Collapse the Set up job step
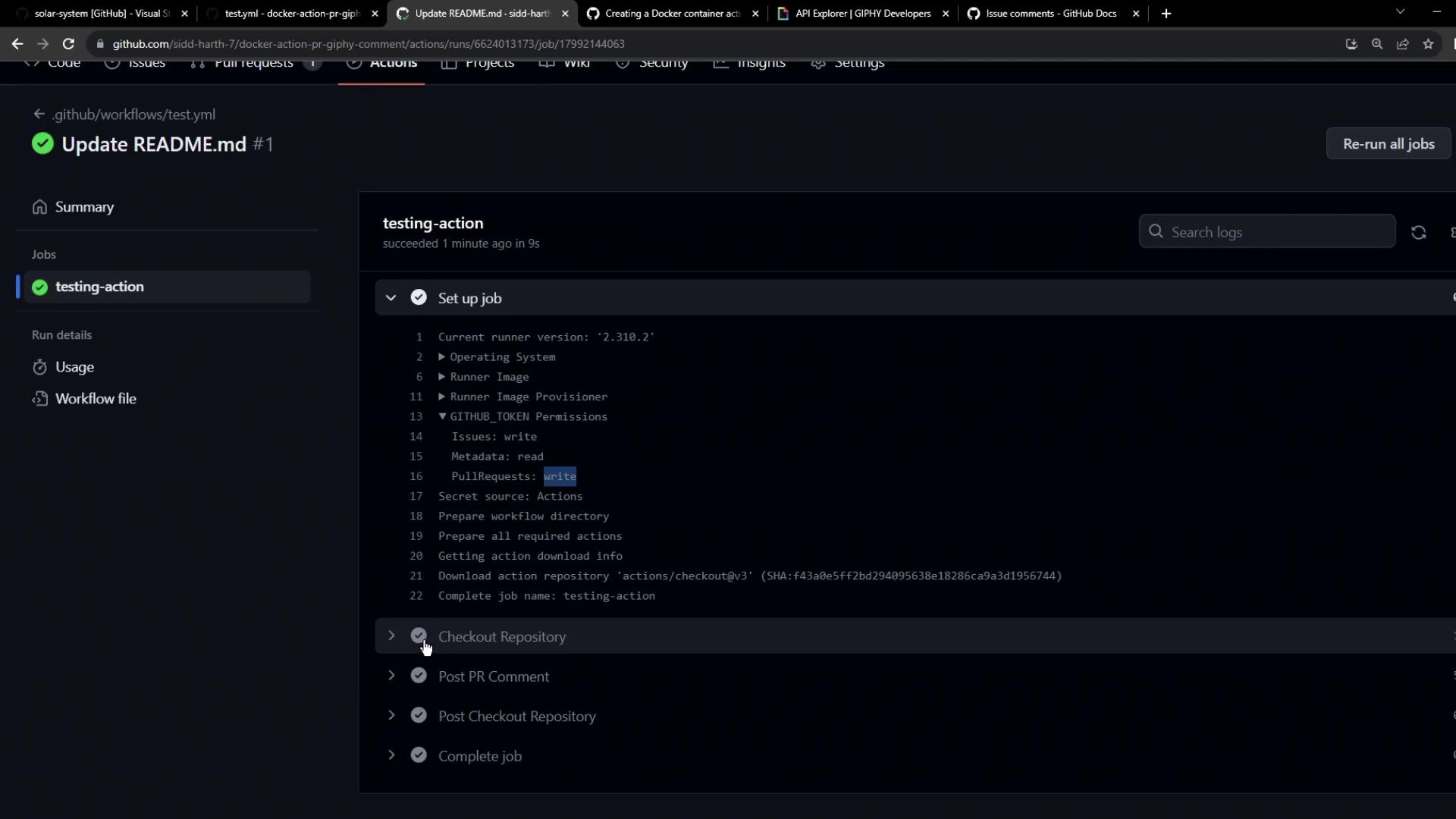The width and height of the screenshot is (1456, 819). (x=391, y=298)
